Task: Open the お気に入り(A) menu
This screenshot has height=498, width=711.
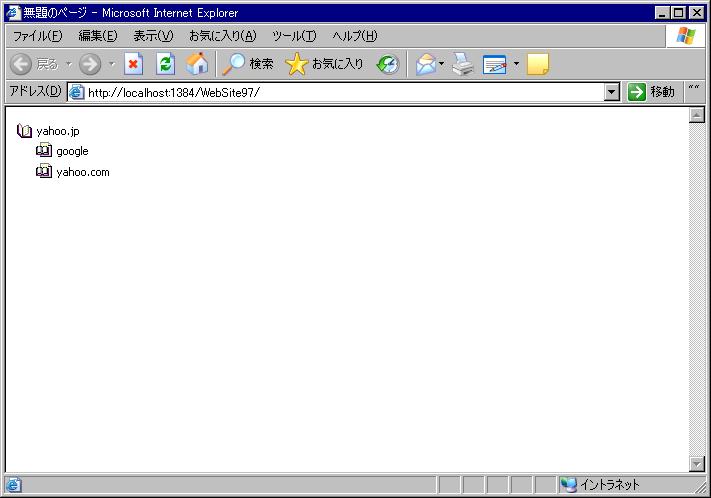Action: (223, 36)
